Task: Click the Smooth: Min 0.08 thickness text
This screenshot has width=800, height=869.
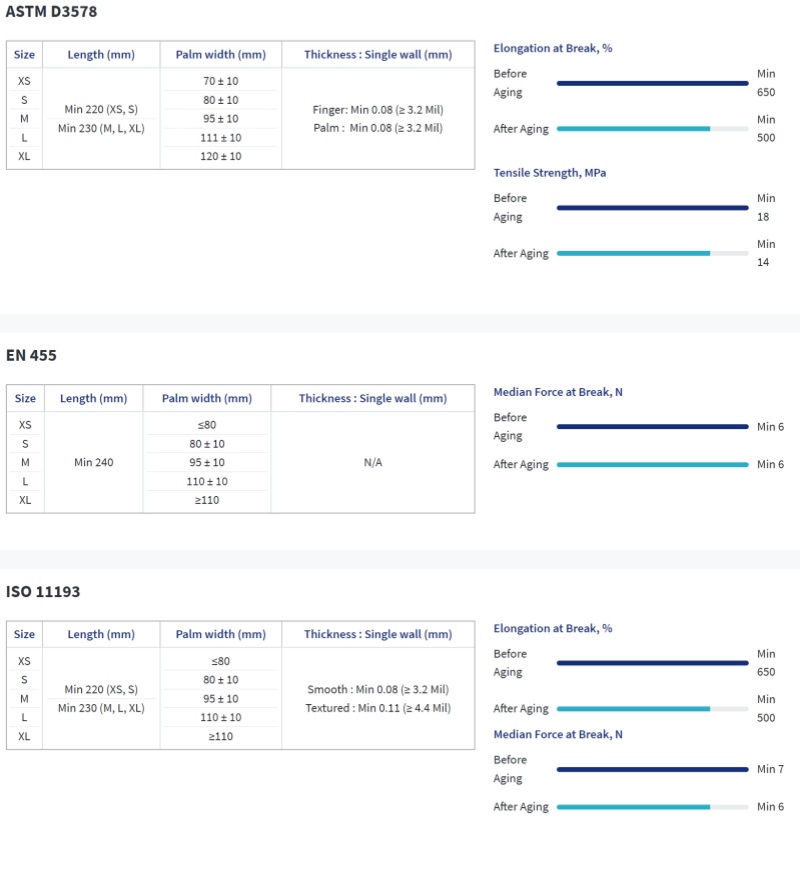Action: 378,690
